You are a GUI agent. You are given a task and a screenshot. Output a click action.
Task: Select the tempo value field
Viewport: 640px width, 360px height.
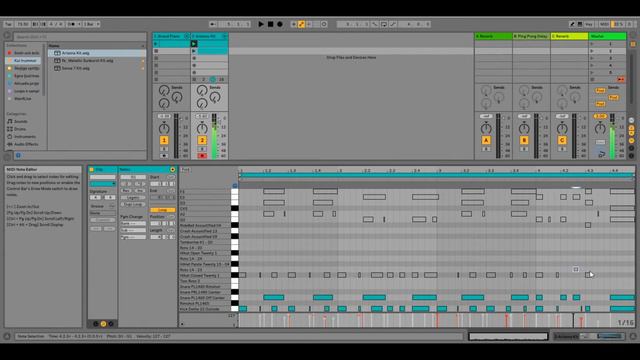pyautogui.click(x=22, y=24)
